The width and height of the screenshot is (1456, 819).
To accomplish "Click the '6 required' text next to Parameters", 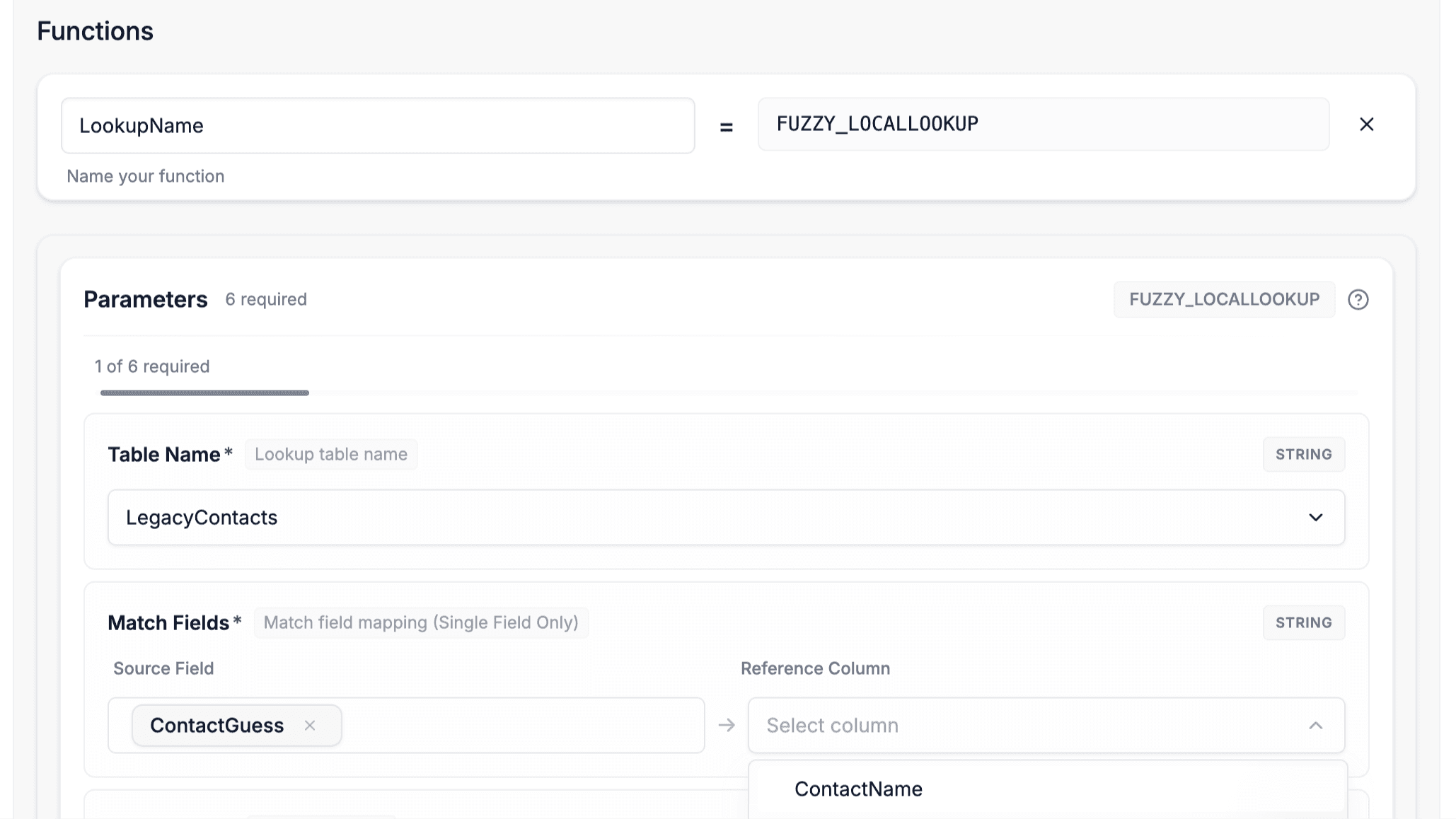I will click(x=266, y=299).
